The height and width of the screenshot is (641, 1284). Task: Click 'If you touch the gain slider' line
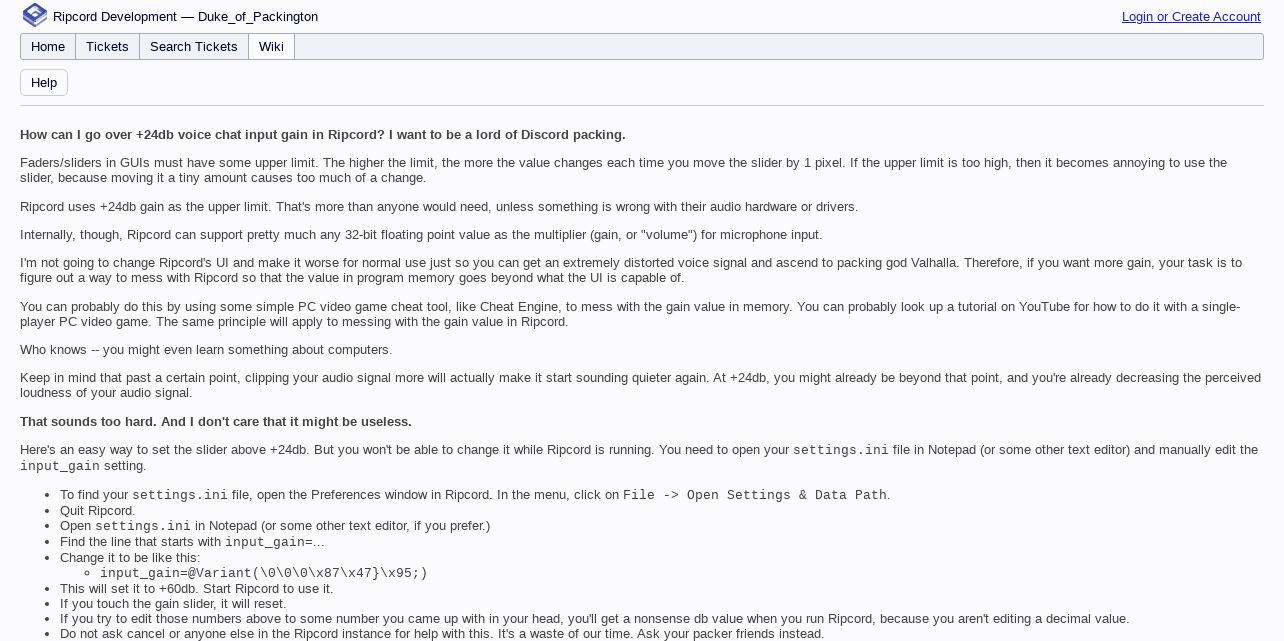173,604
